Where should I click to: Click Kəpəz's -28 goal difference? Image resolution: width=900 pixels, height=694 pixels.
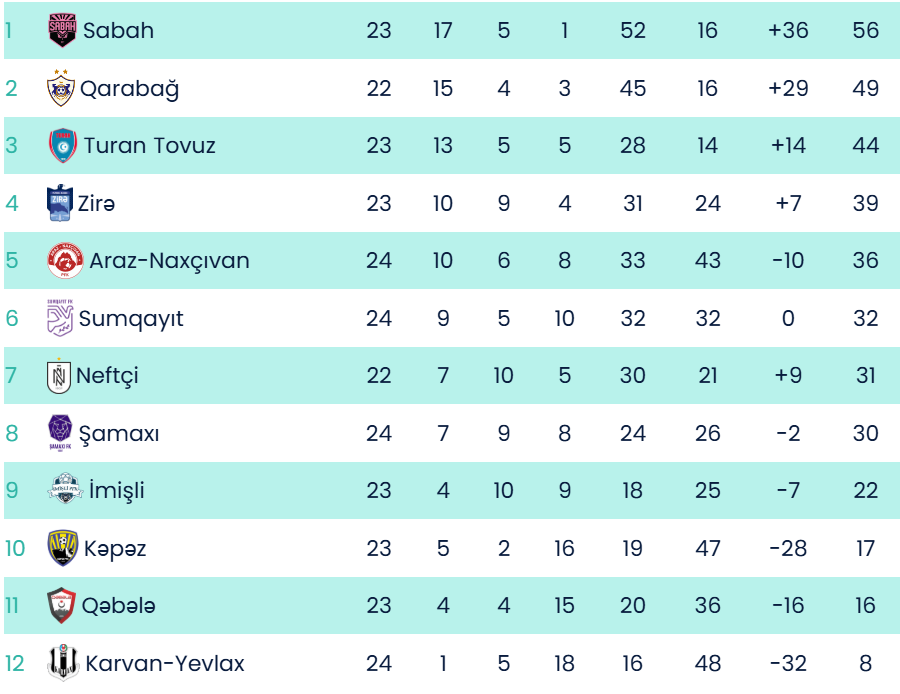788,548
